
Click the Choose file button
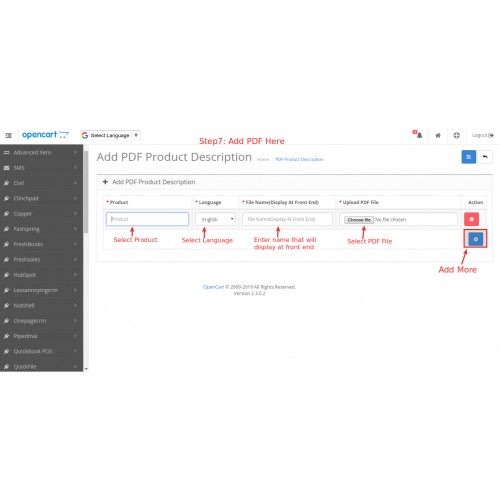(x=359, y=220)
